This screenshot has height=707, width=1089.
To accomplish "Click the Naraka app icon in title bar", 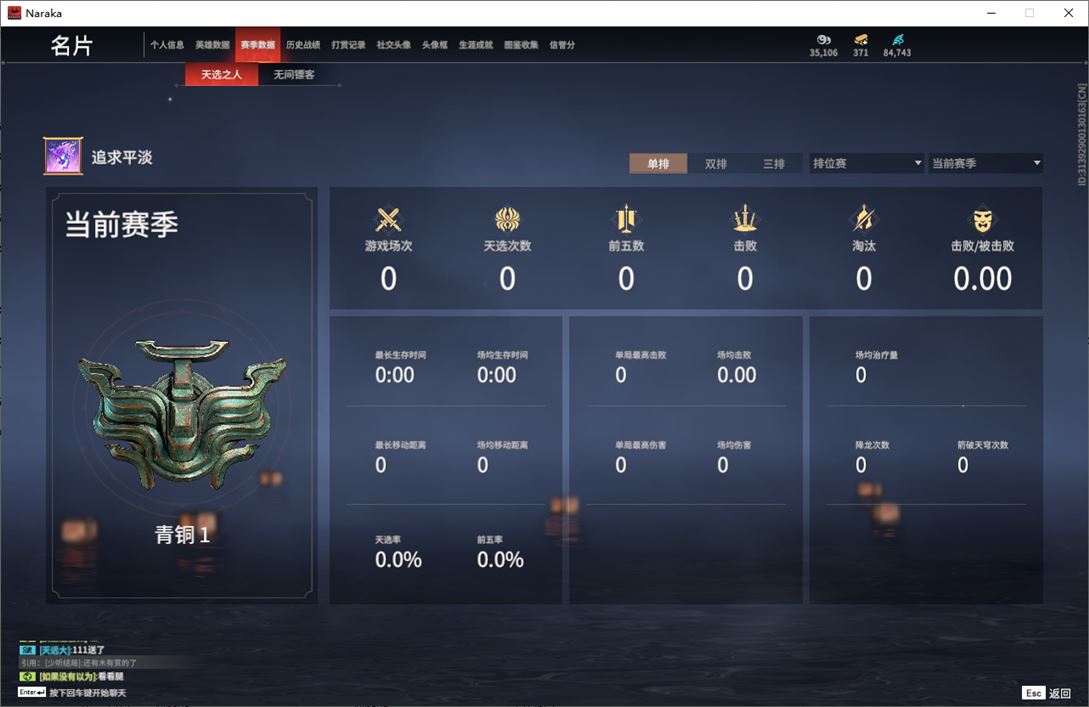I will tap(14, 13).
